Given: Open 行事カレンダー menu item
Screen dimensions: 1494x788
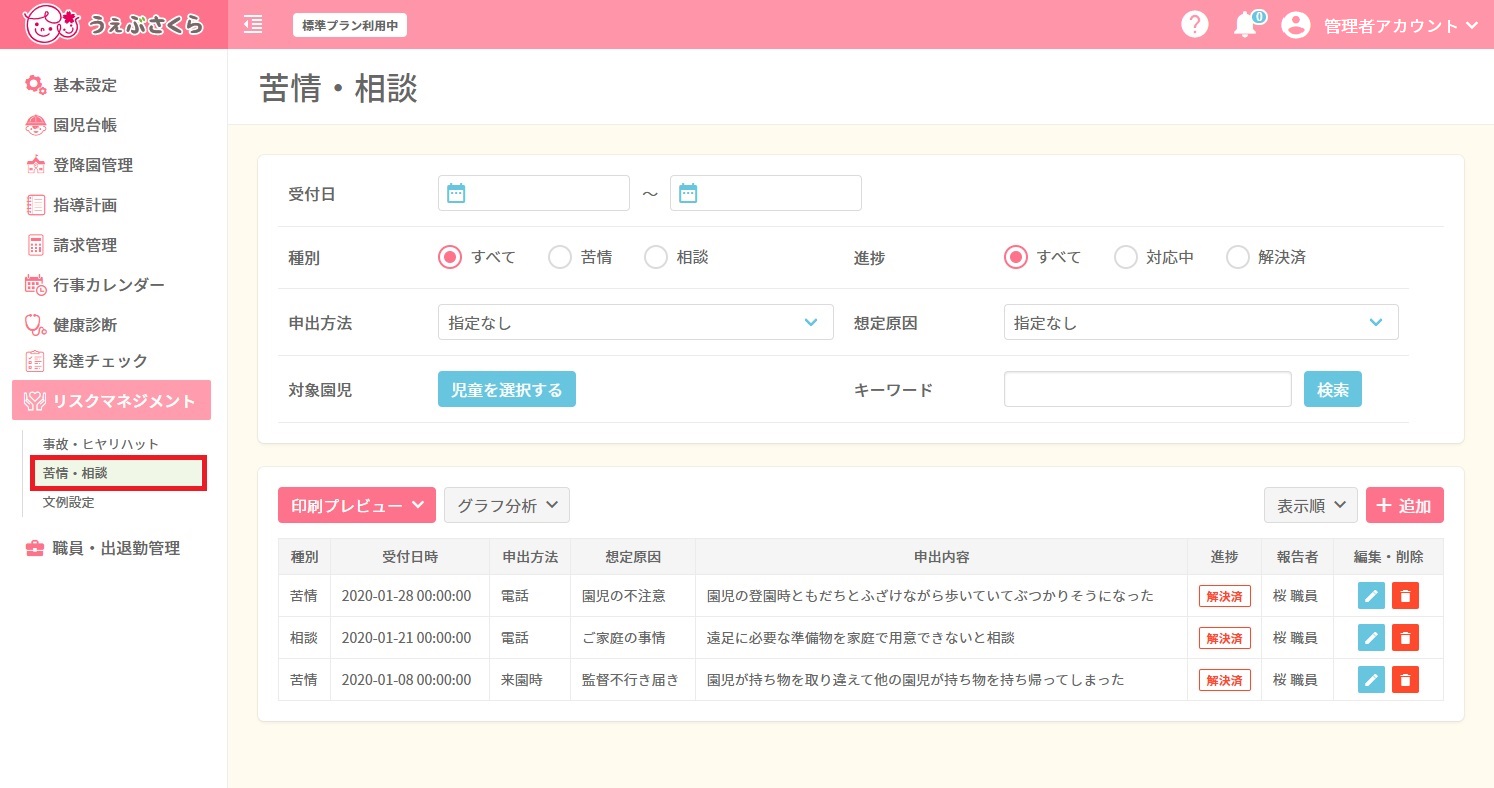Looking at the screenshot, I should pyautogui.click(x=109, y=285).
